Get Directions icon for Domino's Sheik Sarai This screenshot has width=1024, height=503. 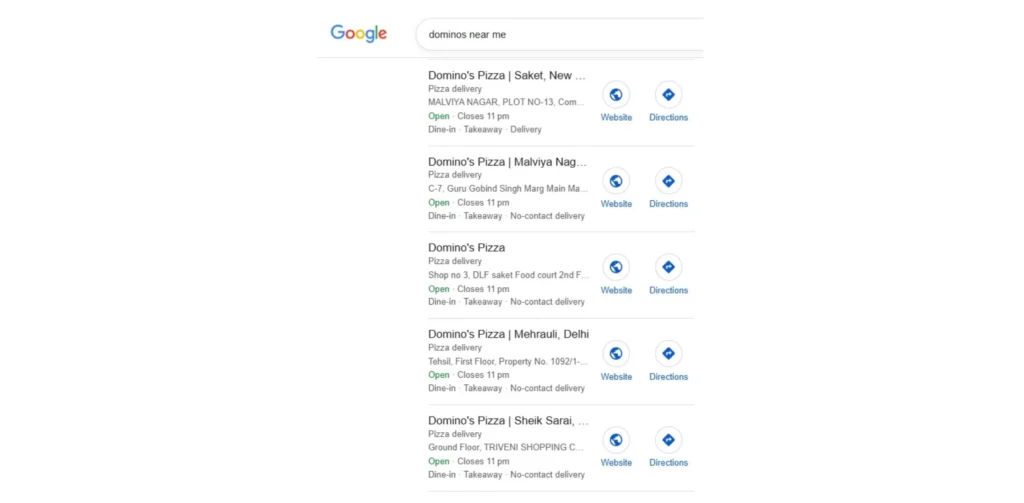668,440
